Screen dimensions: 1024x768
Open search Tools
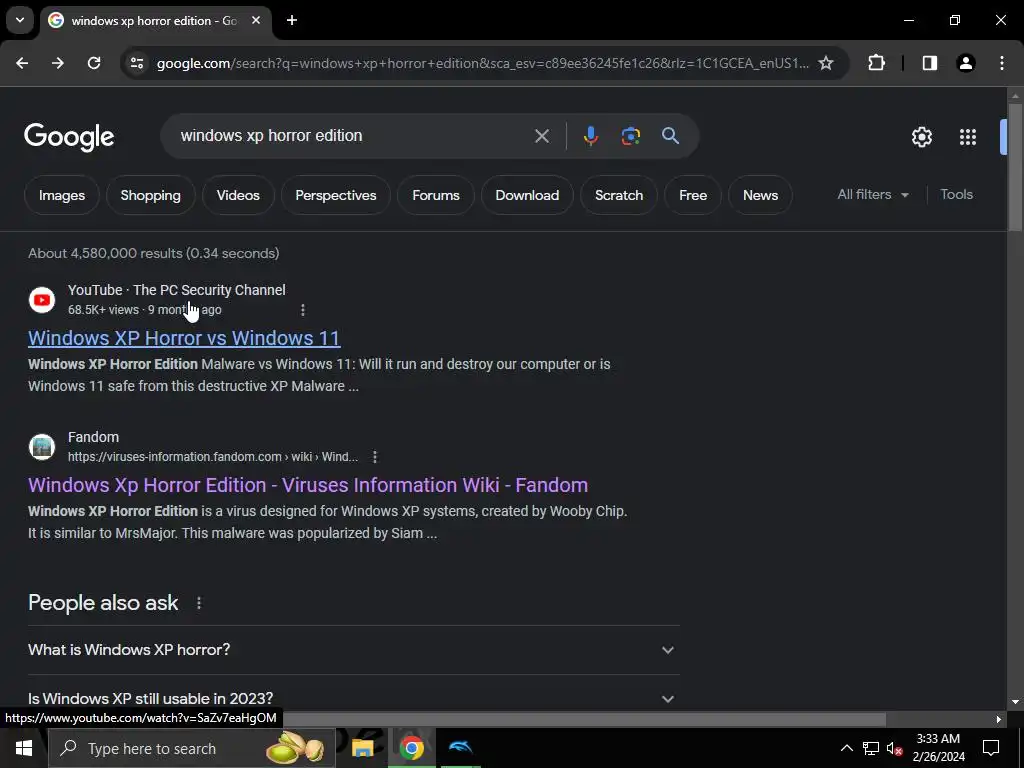[956, 195]
